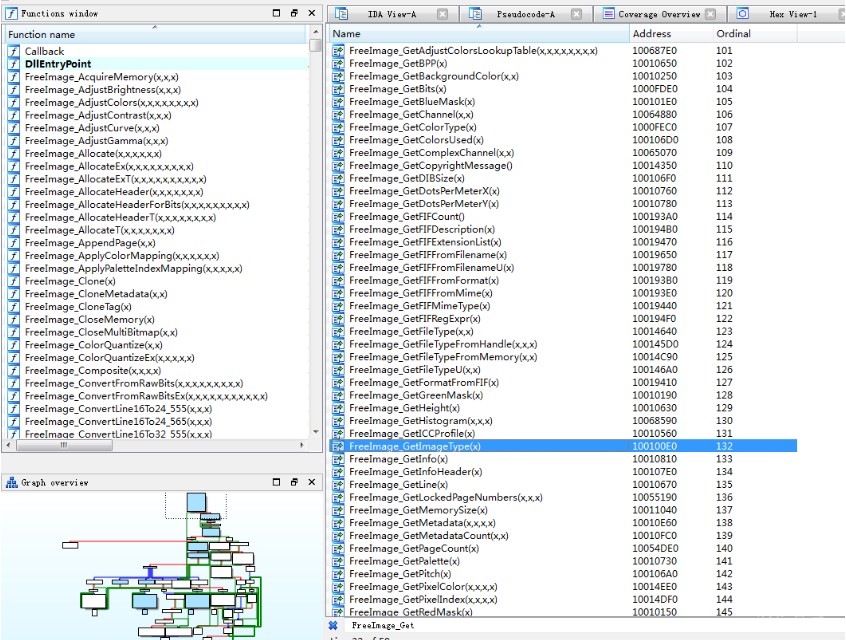This screenshot has height=640, width=846.
Task: Click the Functions list scroll left arrow
Action: 8,445
